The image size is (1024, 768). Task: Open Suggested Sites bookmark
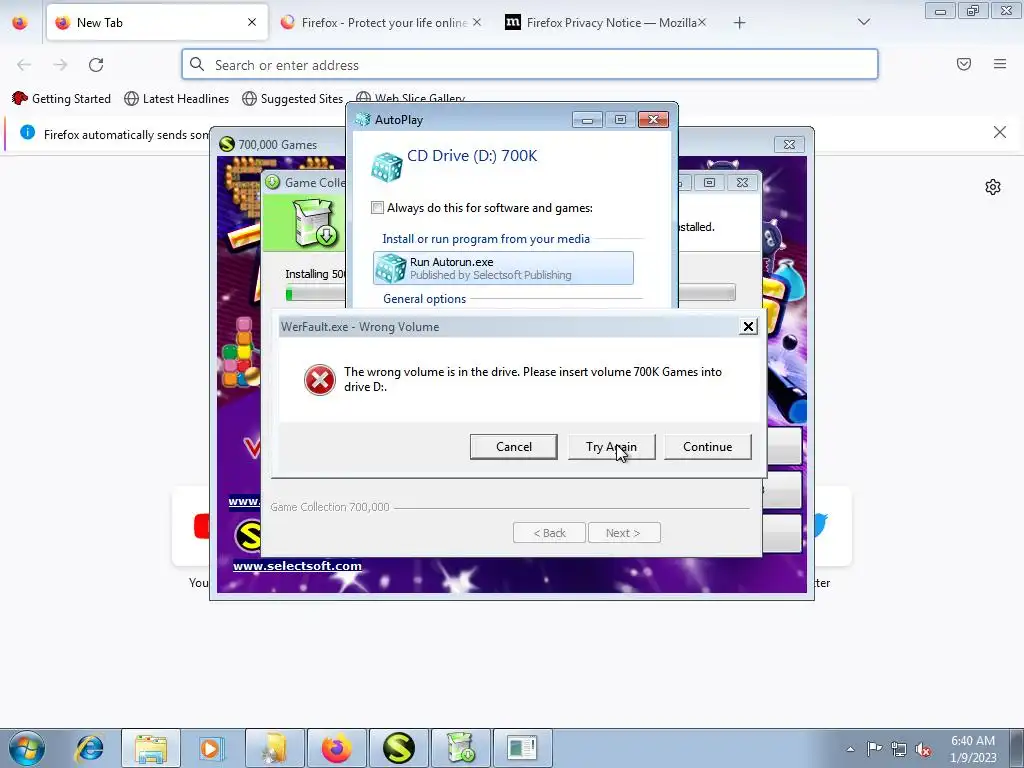point(293,99)
